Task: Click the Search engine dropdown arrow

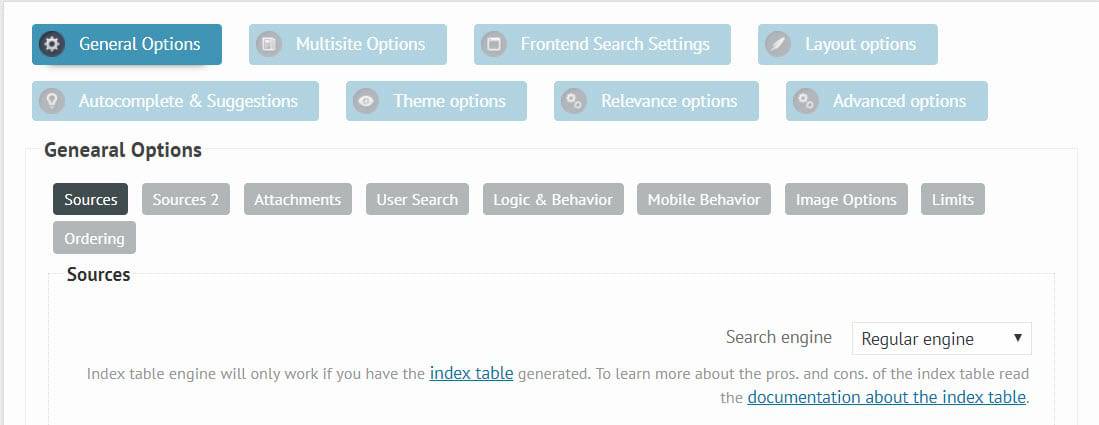Action: point(1018,338)
